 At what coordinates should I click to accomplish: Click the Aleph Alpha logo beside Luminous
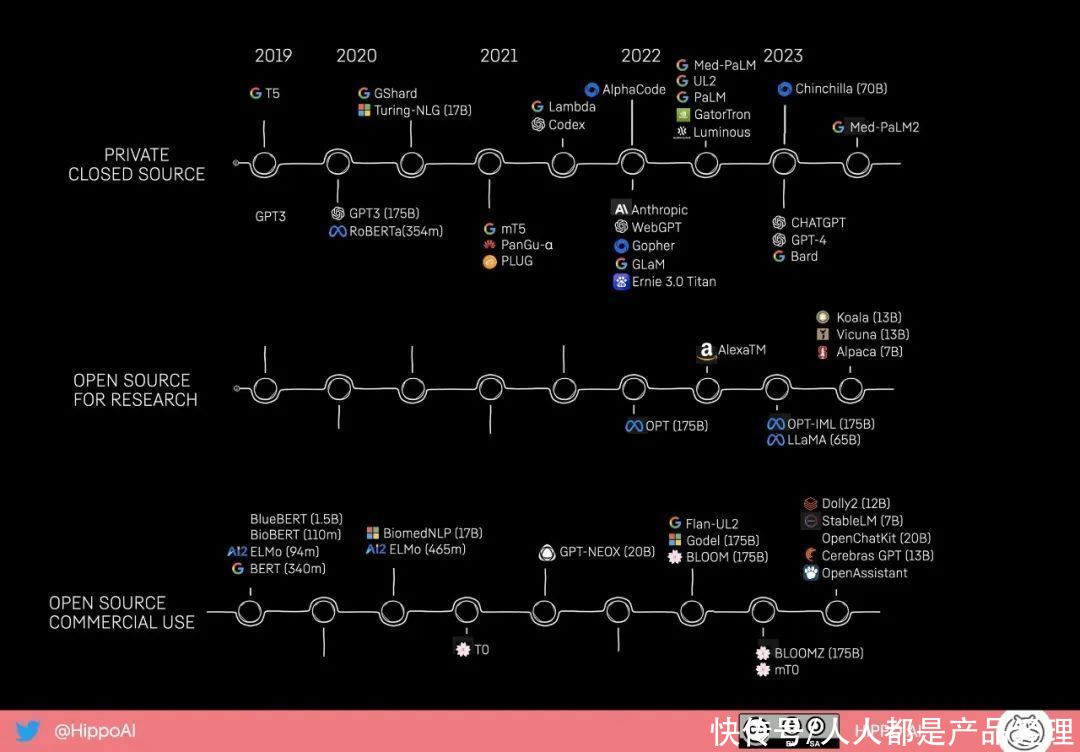(683, 132)
